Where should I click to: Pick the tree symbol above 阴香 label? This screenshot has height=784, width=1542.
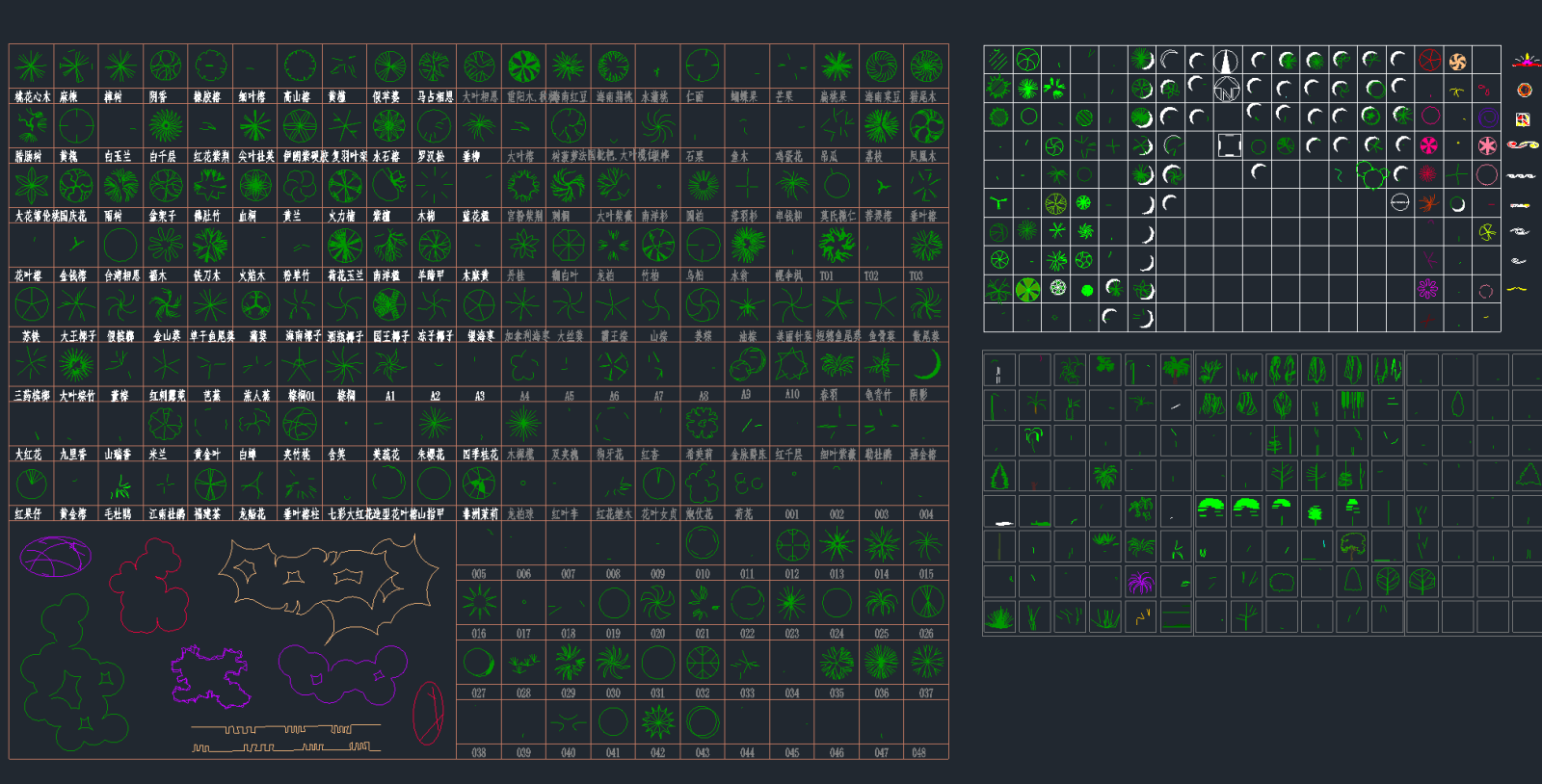pos(165,66)
